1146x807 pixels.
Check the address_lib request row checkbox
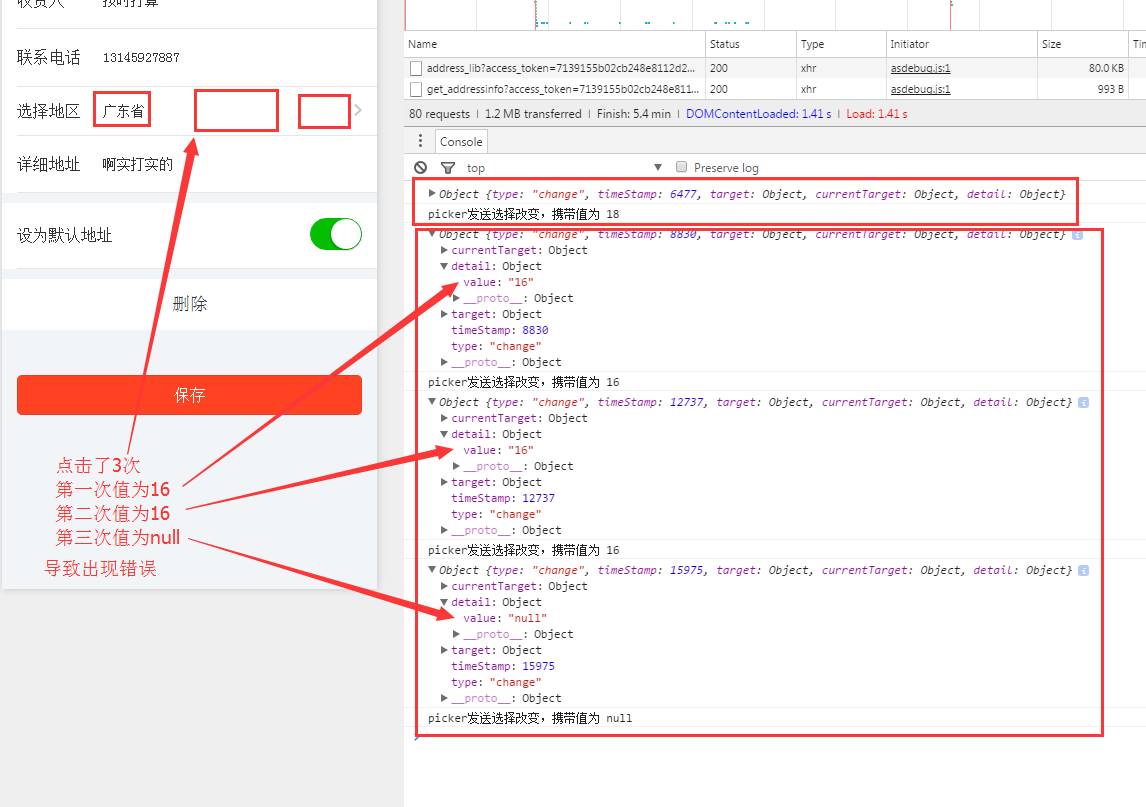coord(416,68)
